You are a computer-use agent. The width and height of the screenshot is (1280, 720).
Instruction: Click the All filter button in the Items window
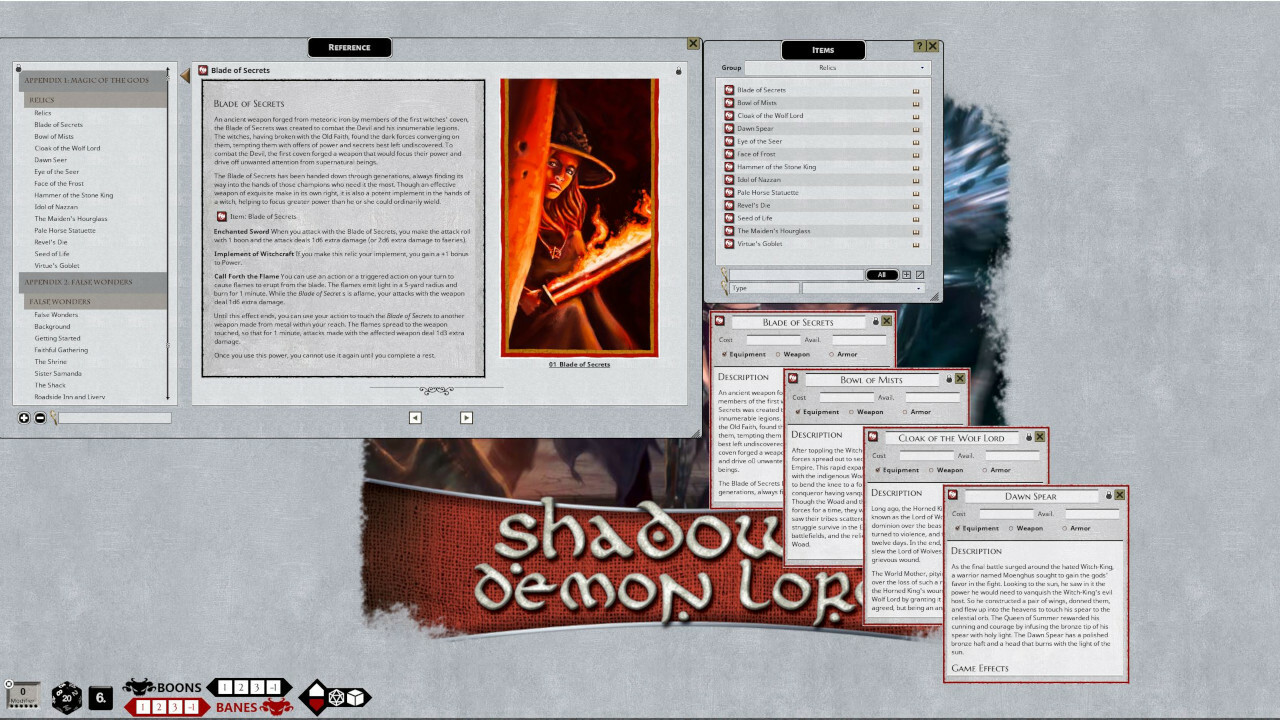point(880,274)
